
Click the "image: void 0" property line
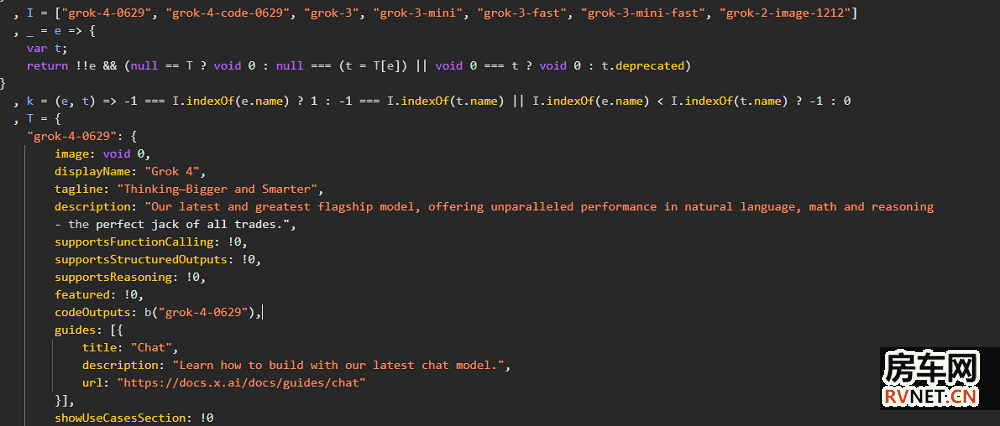click(x=102, y=153)
